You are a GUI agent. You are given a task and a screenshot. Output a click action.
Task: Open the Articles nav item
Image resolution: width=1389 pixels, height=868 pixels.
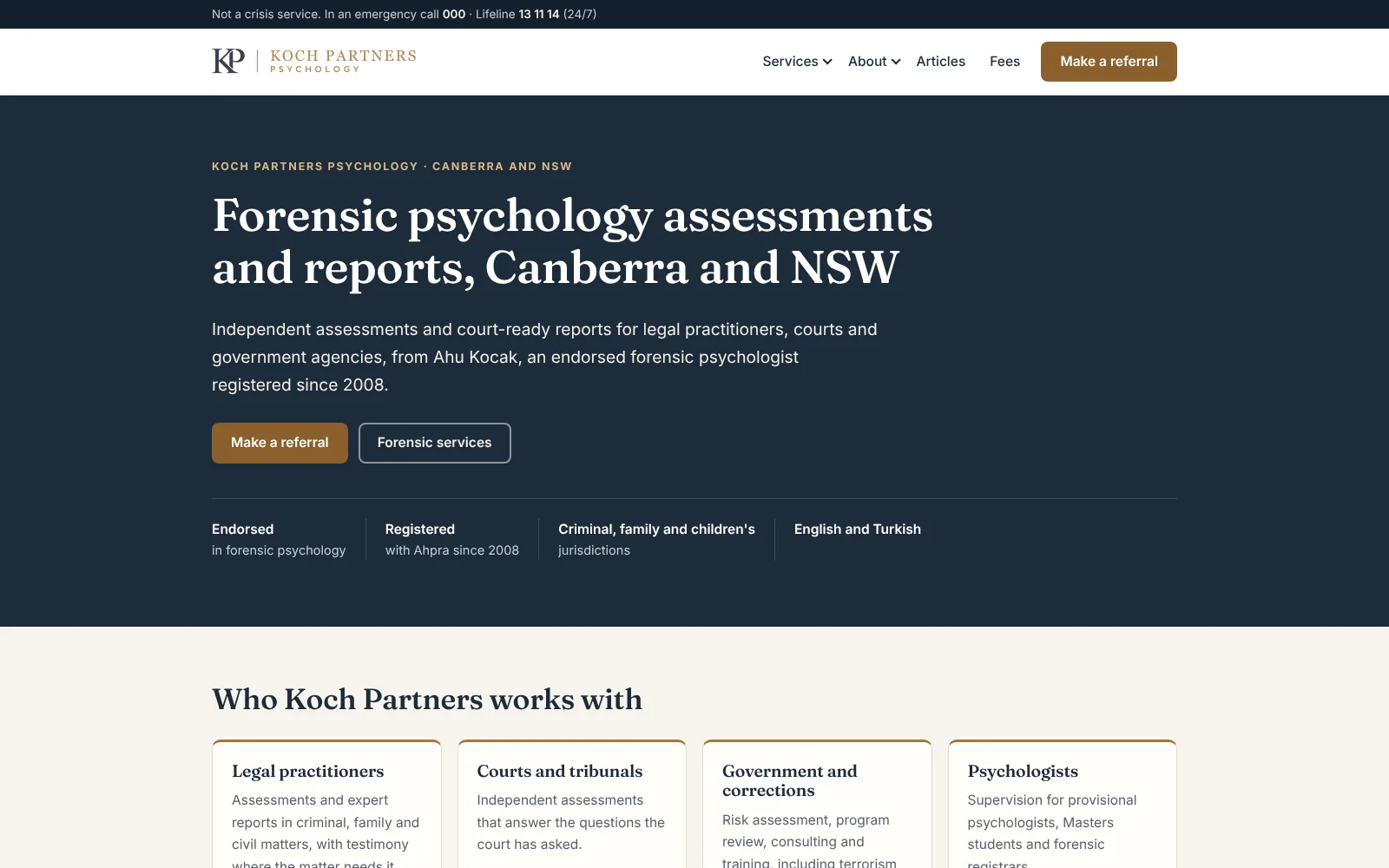point(940,62)
